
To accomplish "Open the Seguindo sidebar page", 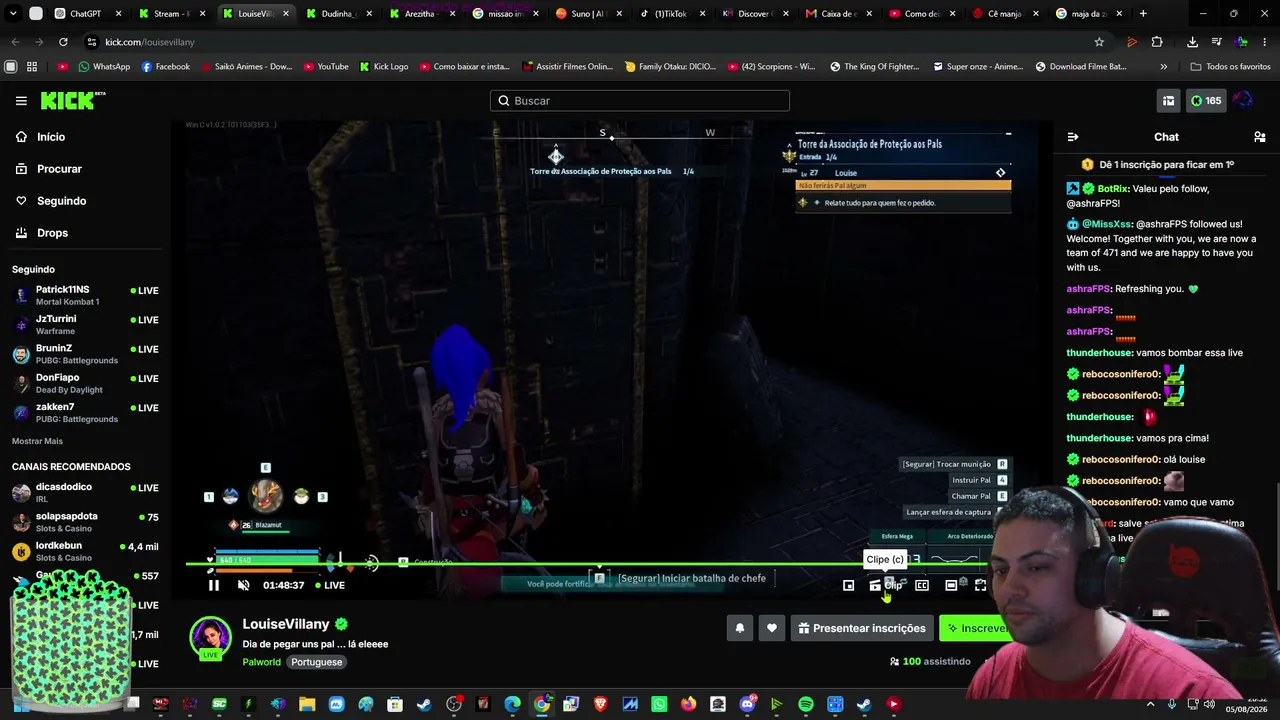I will 61,201.
